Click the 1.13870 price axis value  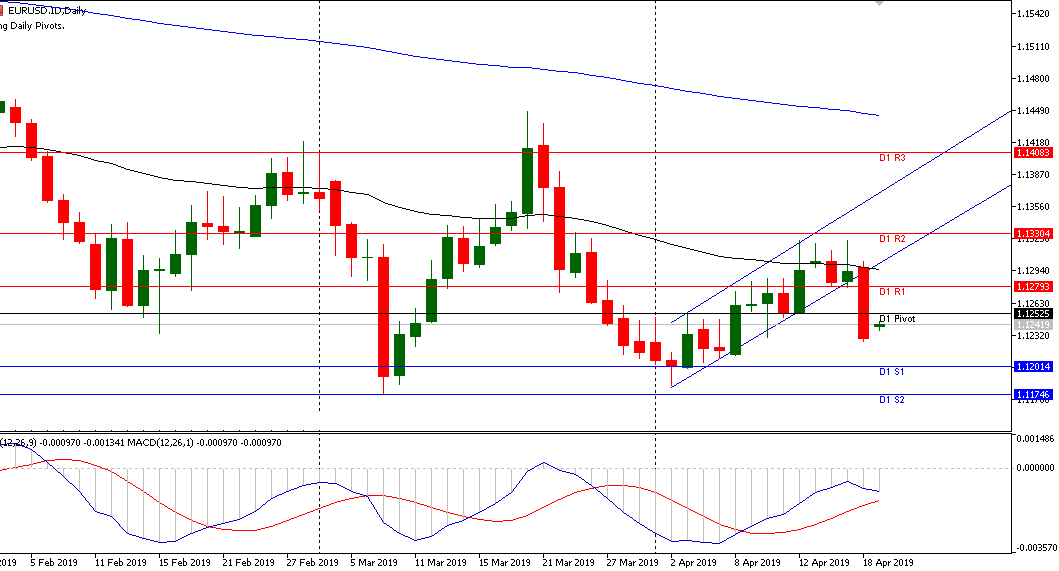1034,175
